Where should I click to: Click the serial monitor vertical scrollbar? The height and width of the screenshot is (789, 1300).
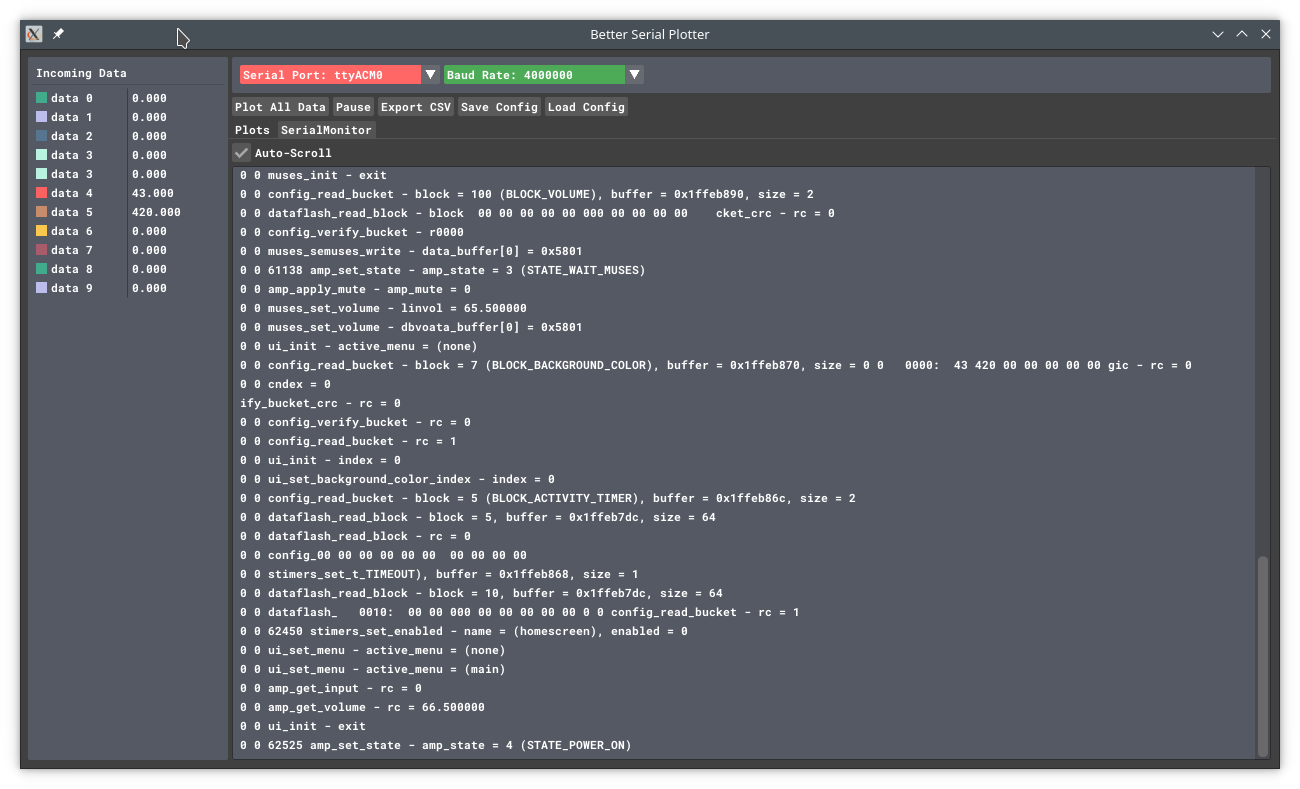click(x=1263, y=655)
